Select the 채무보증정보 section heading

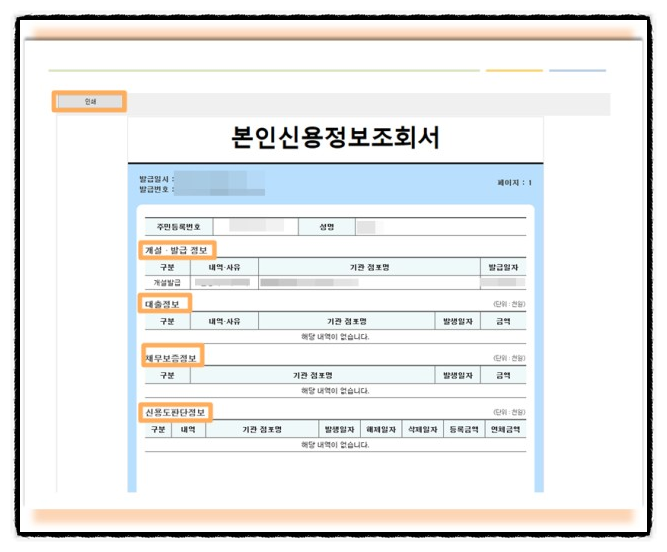[x=171, y=358]
